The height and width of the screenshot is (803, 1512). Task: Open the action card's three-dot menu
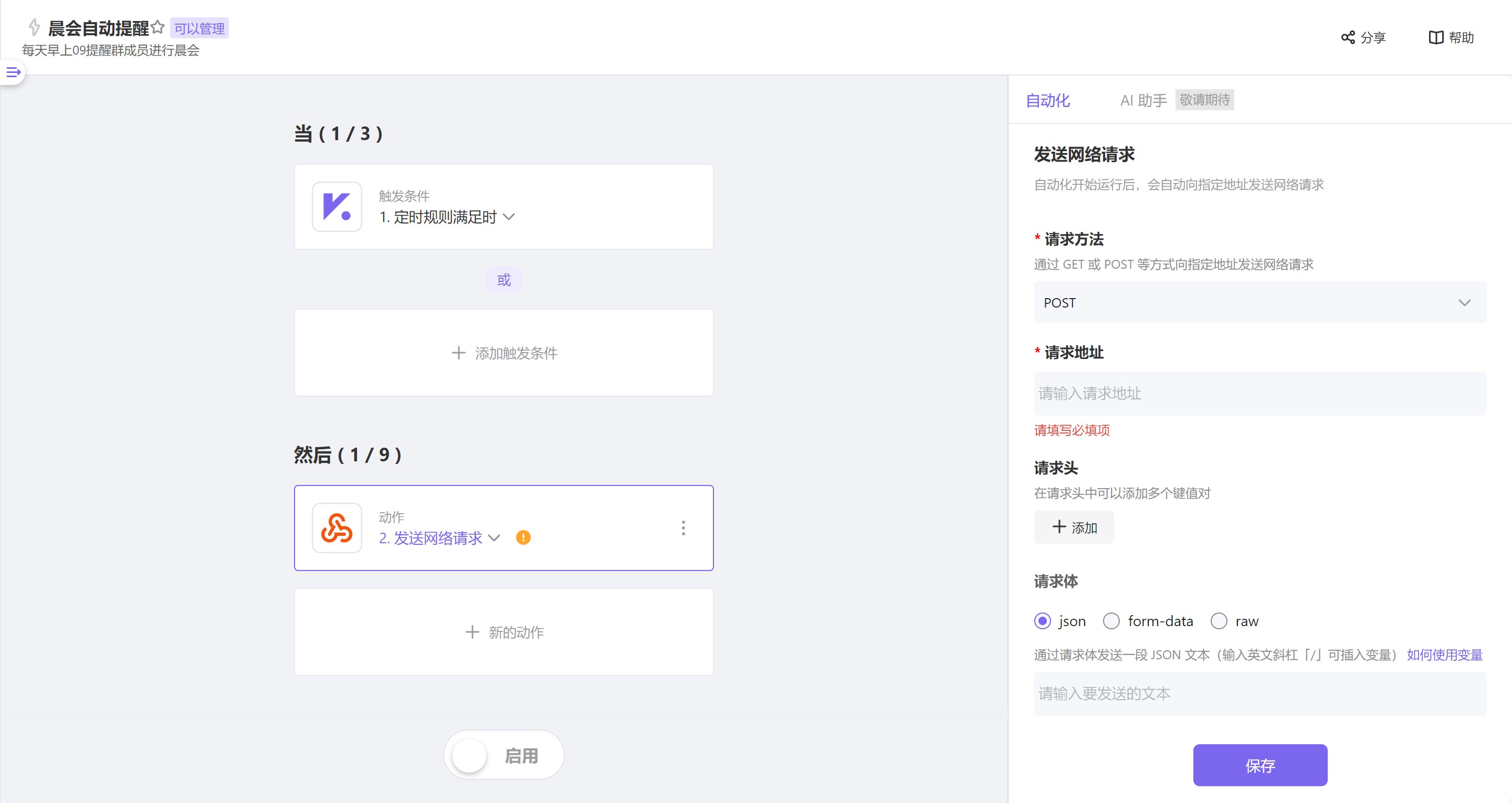click(683, 527)
